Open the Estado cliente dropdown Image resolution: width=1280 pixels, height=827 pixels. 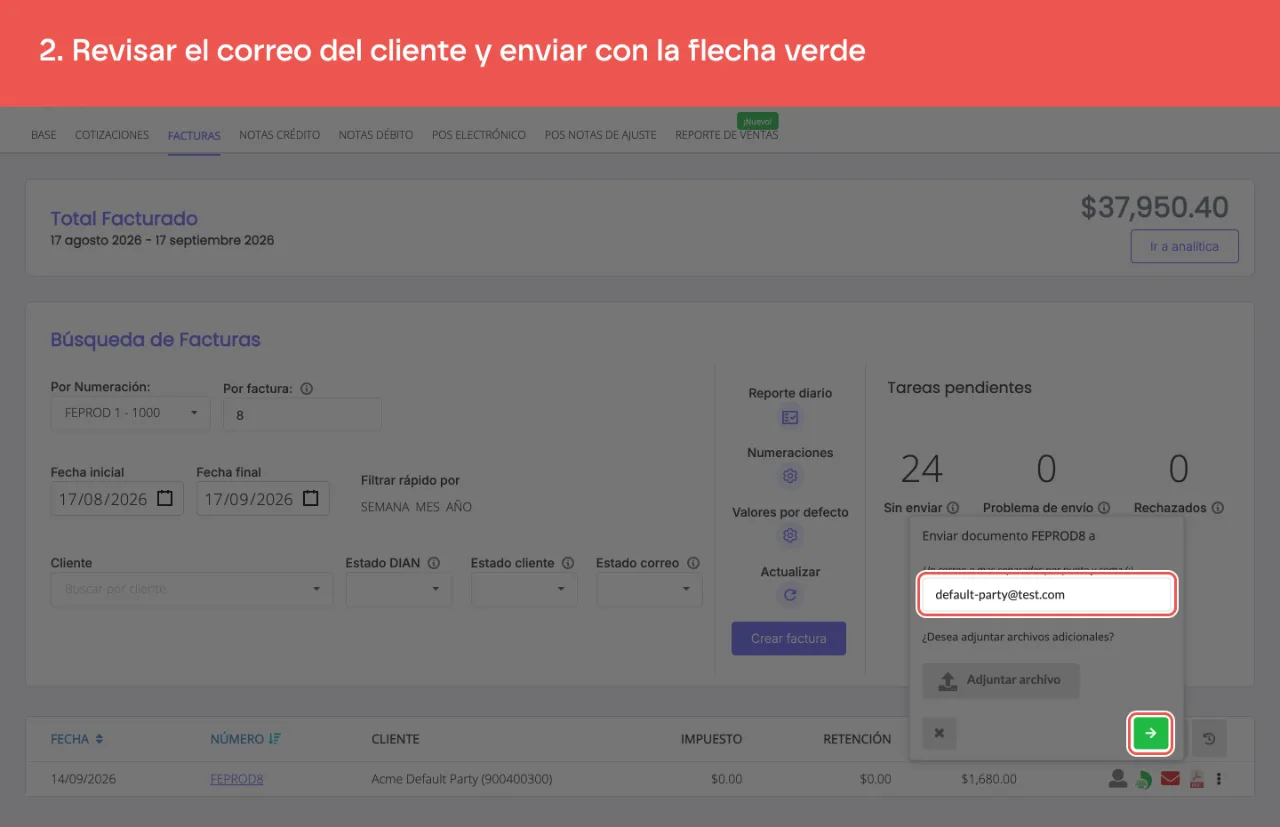tap(524, 589)
